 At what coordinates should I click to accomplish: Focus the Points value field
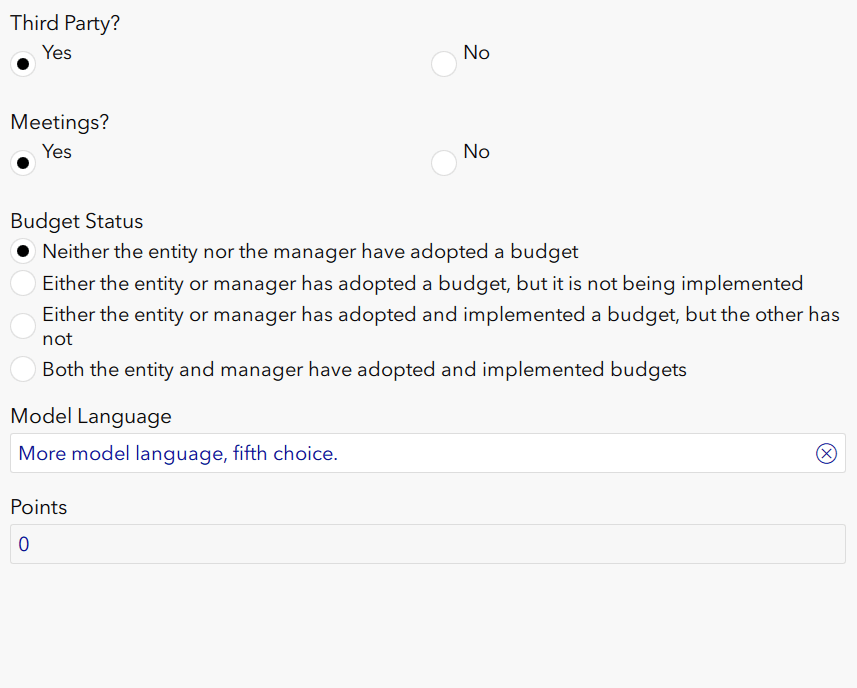[x=427, y=545]
